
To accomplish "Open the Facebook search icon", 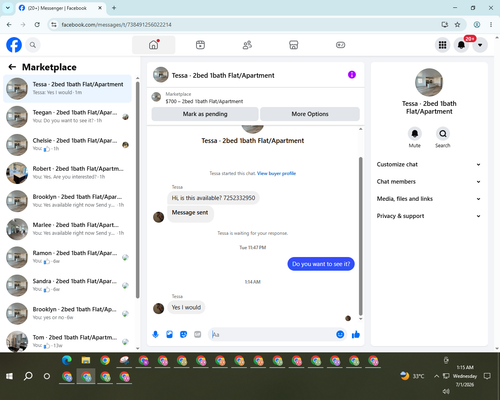I will (33, 45).
